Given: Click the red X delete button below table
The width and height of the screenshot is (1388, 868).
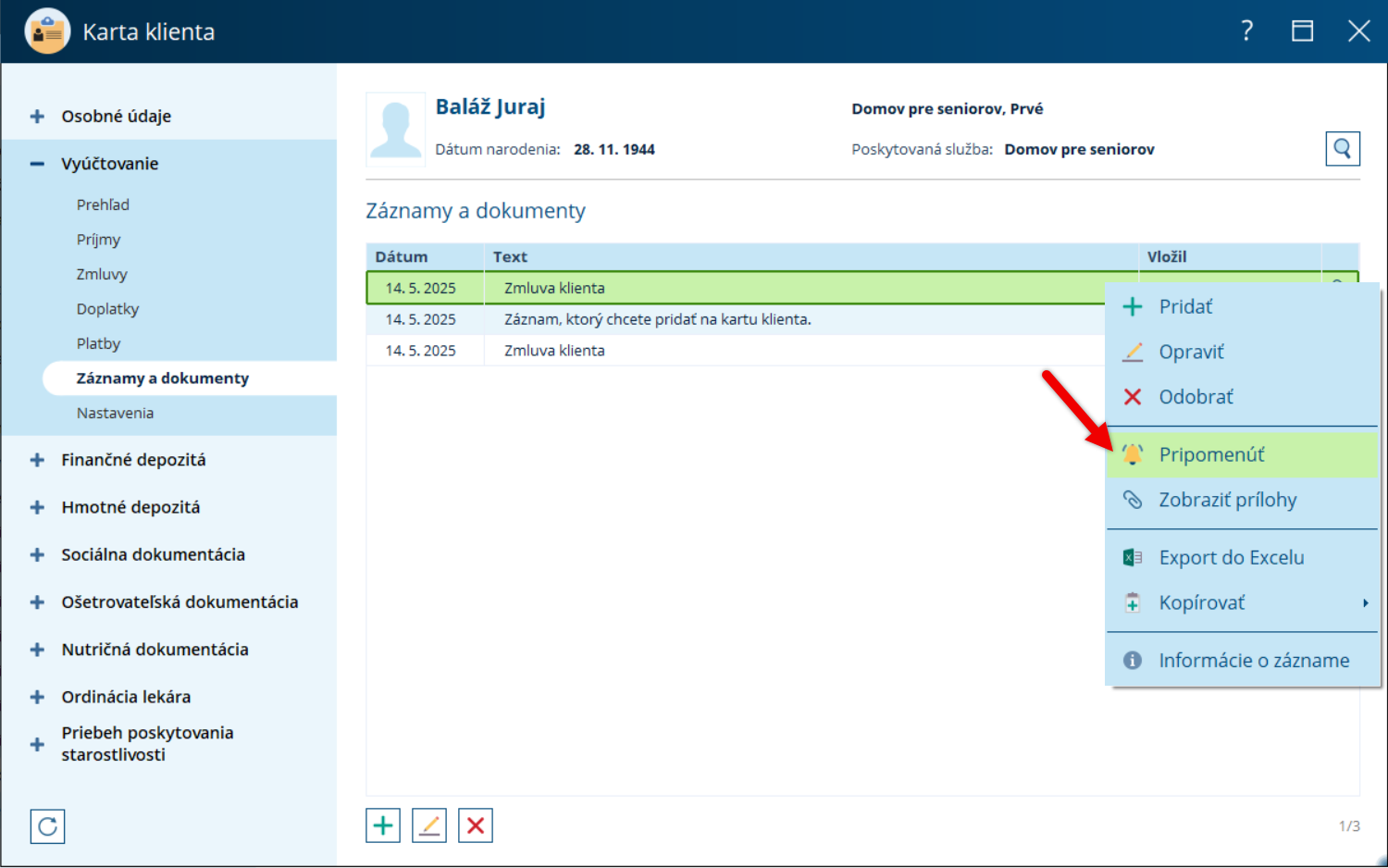Looking at the screenshot, I should 476,825.
